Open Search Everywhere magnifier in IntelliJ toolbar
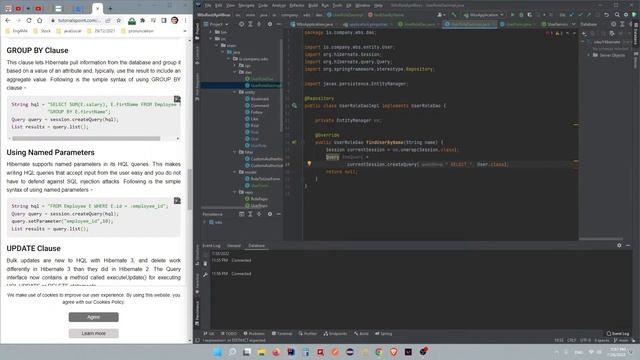This screenshot has width=640, height=360. click(617, 15)
